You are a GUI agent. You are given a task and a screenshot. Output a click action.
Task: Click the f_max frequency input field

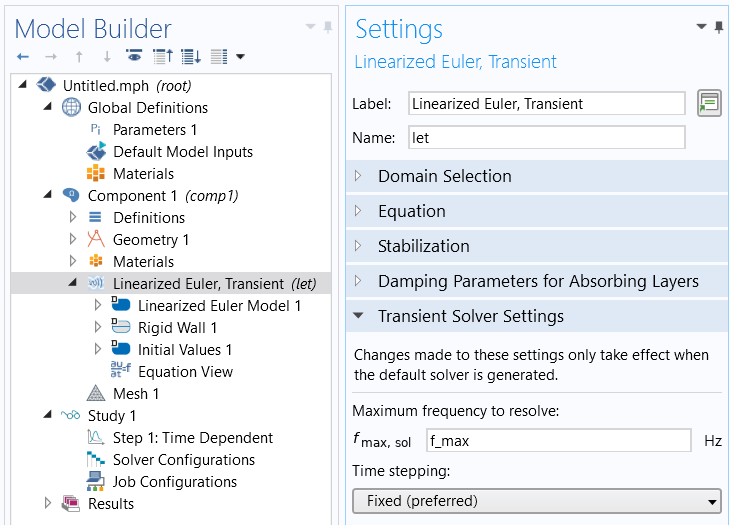point(557,441)
